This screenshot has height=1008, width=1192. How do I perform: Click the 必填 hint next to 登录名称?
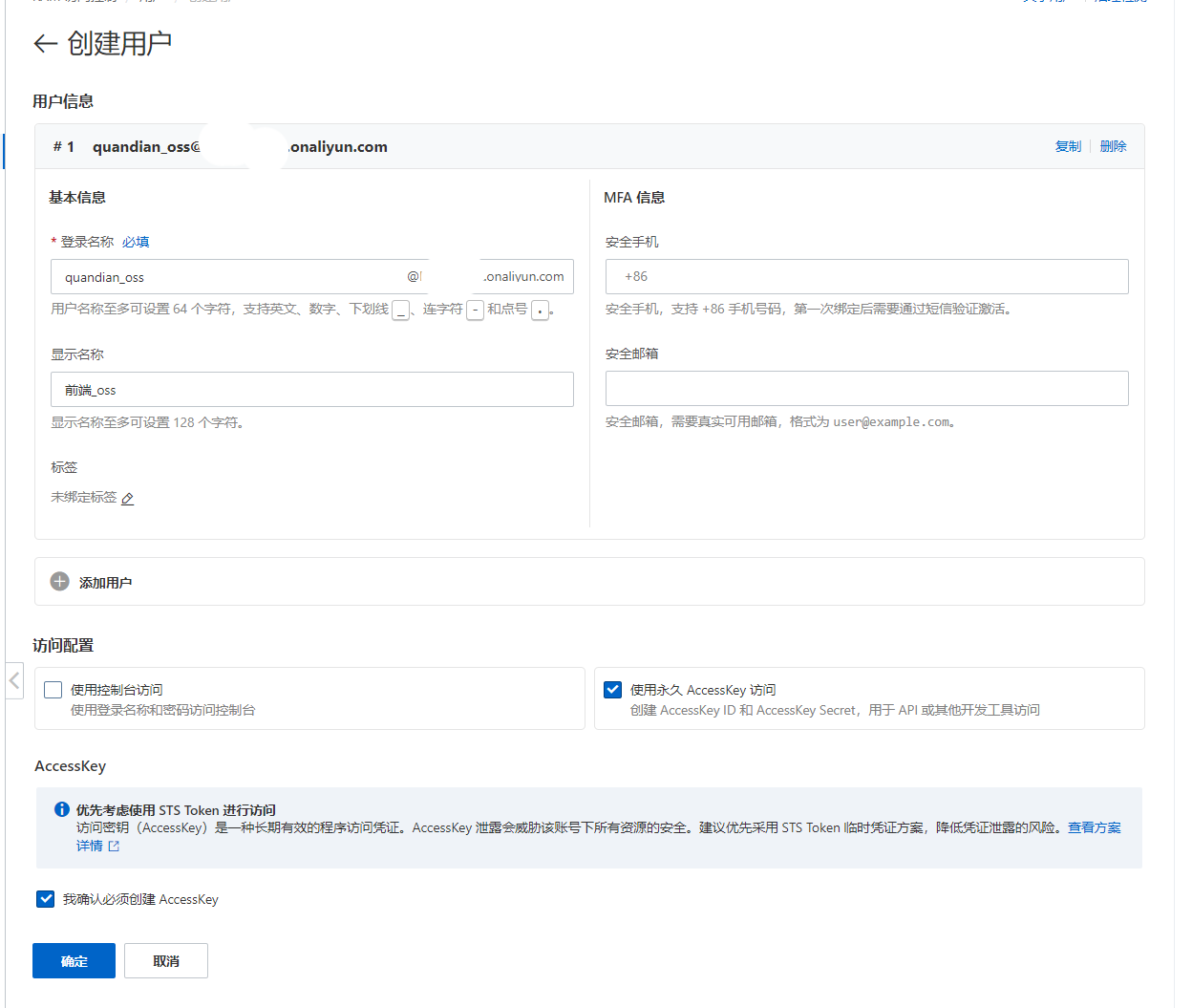pos(136,242)
